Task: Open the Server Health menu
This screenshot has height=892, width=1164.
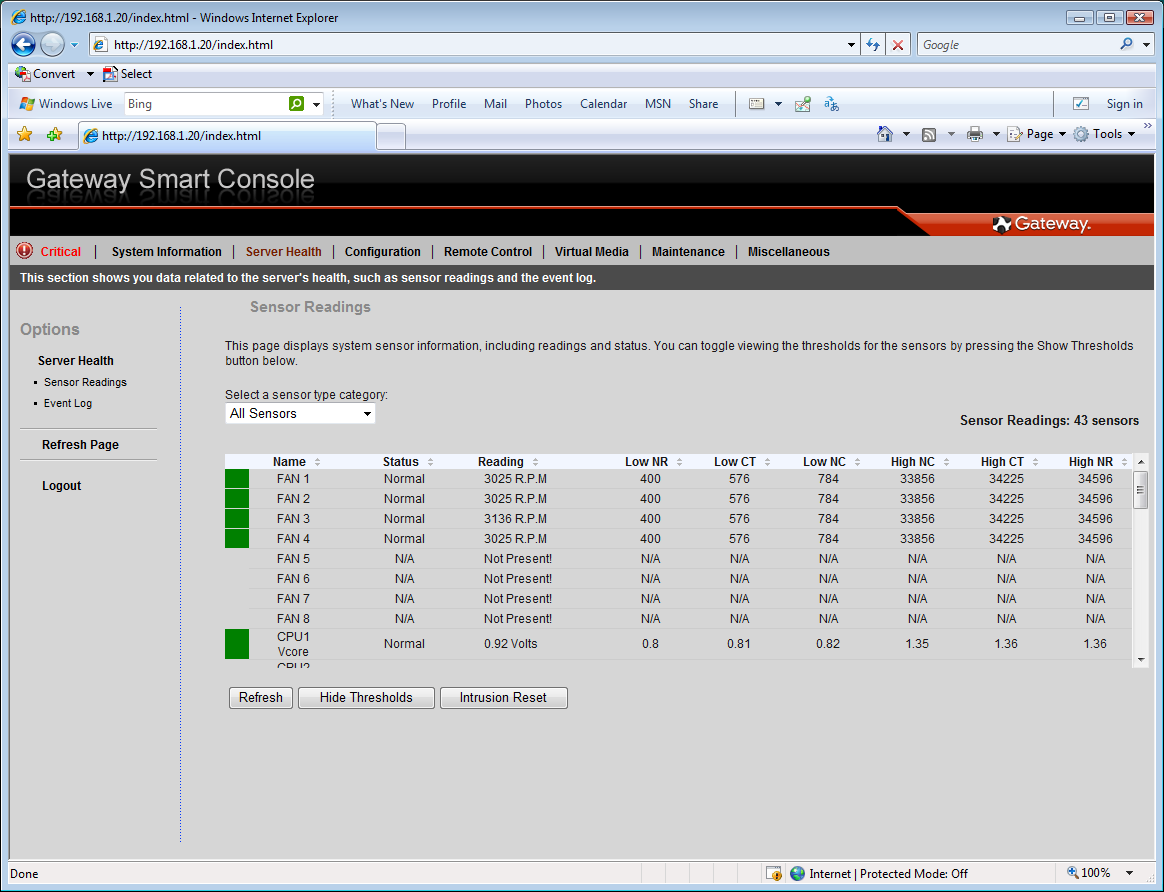Action: pos(284,252)
